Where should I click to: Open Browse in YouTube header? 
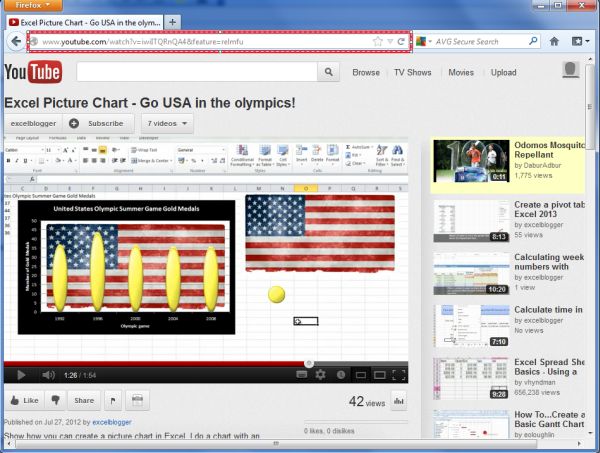point(366,72)
